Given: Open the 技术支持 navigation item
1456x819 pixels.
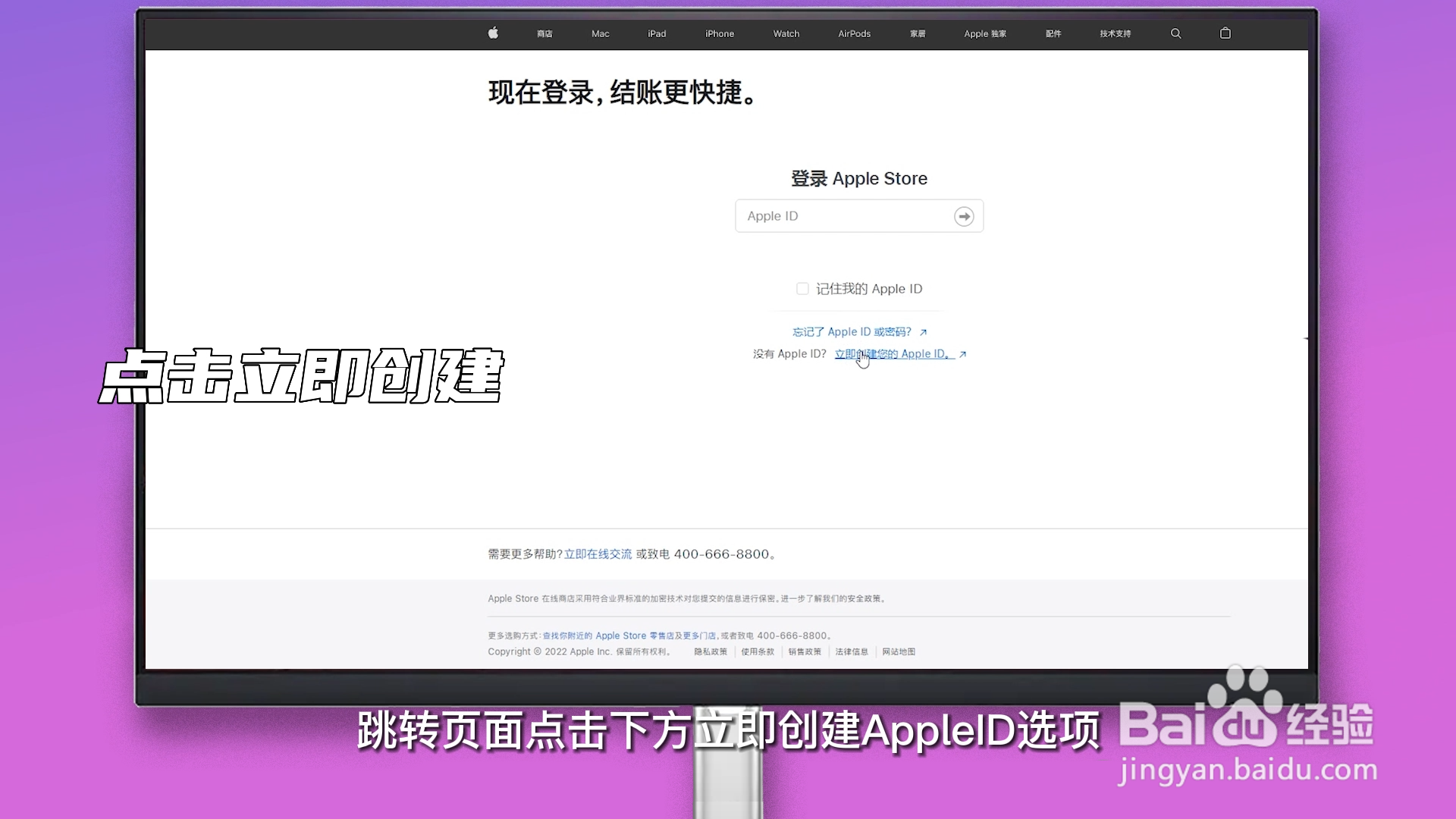Looking at the screenshot, I should (x=1115, y=34).
